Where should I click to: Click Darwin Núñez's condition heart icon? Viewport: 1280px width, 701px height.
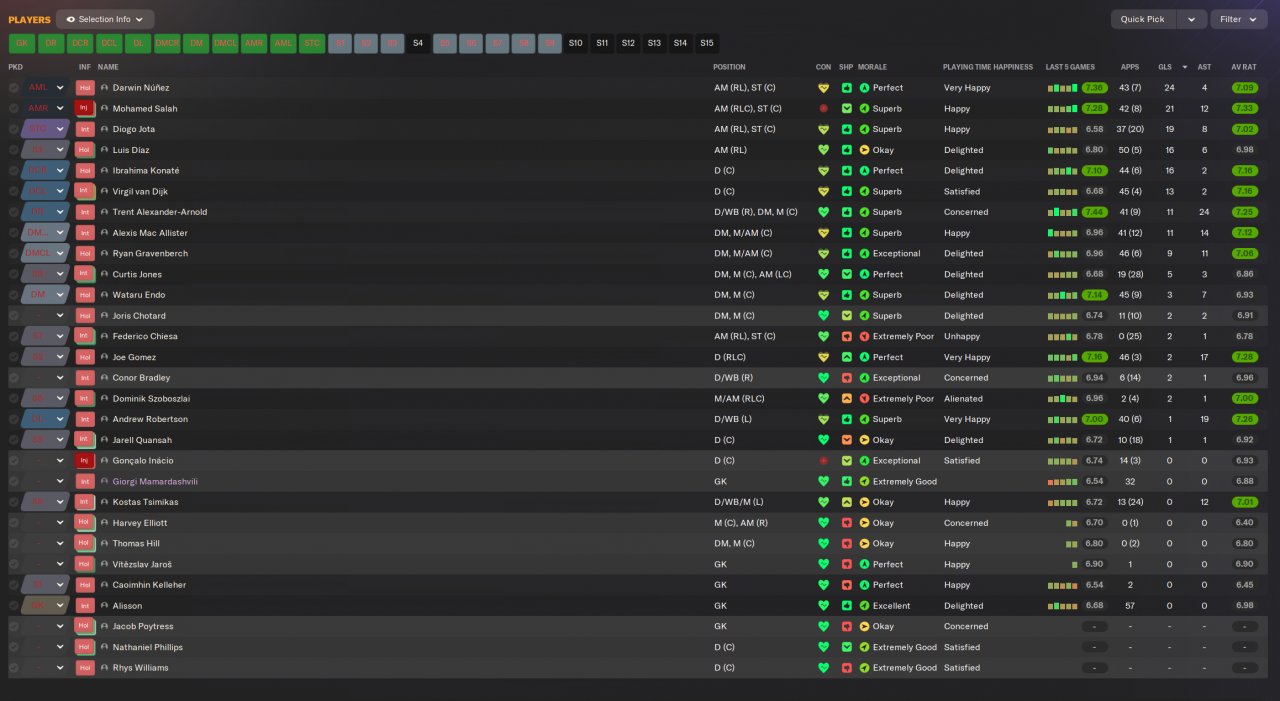click(824, 88)
